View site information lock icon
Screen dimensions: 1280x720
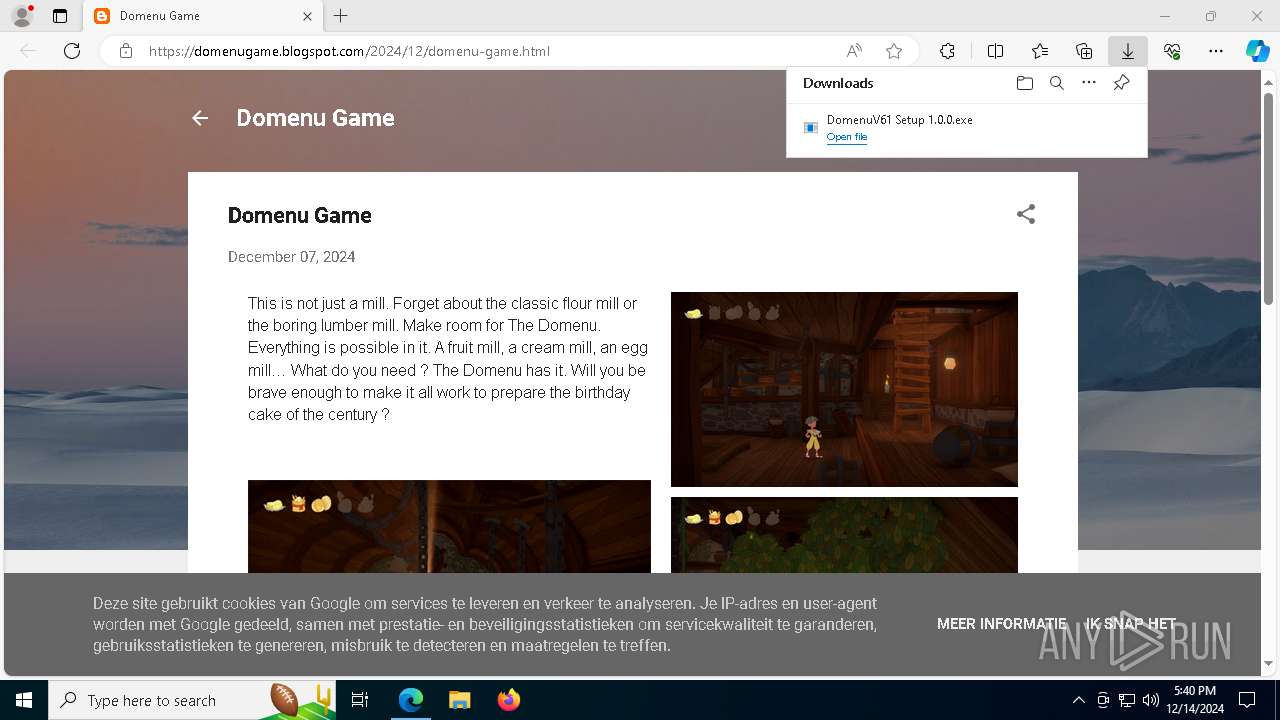[126, 51]
